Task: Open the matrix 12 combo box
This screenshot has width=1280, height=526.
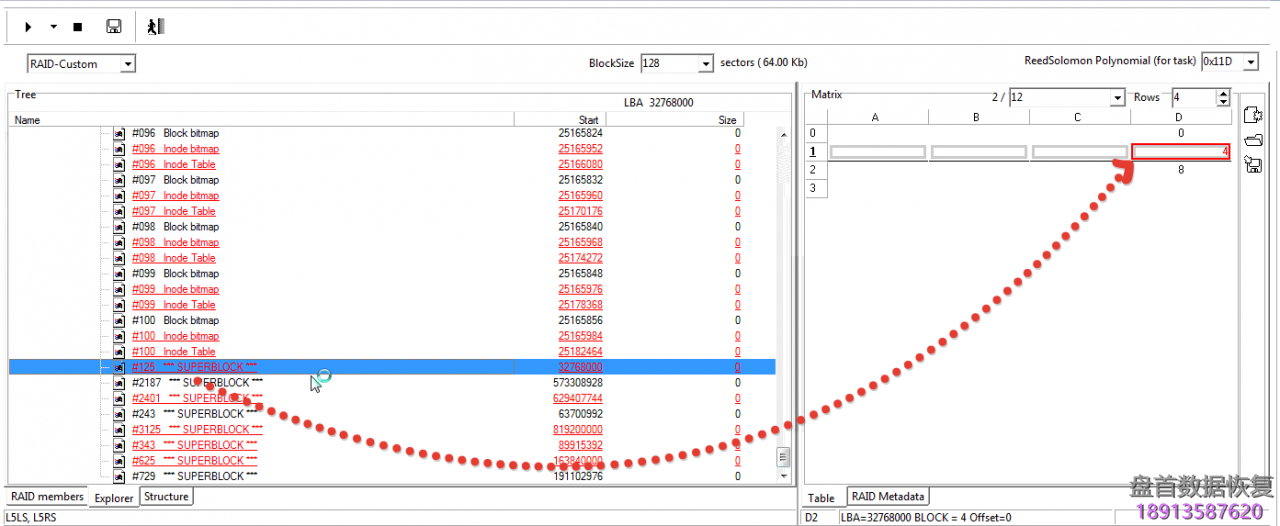Action: coord(1118,98)
